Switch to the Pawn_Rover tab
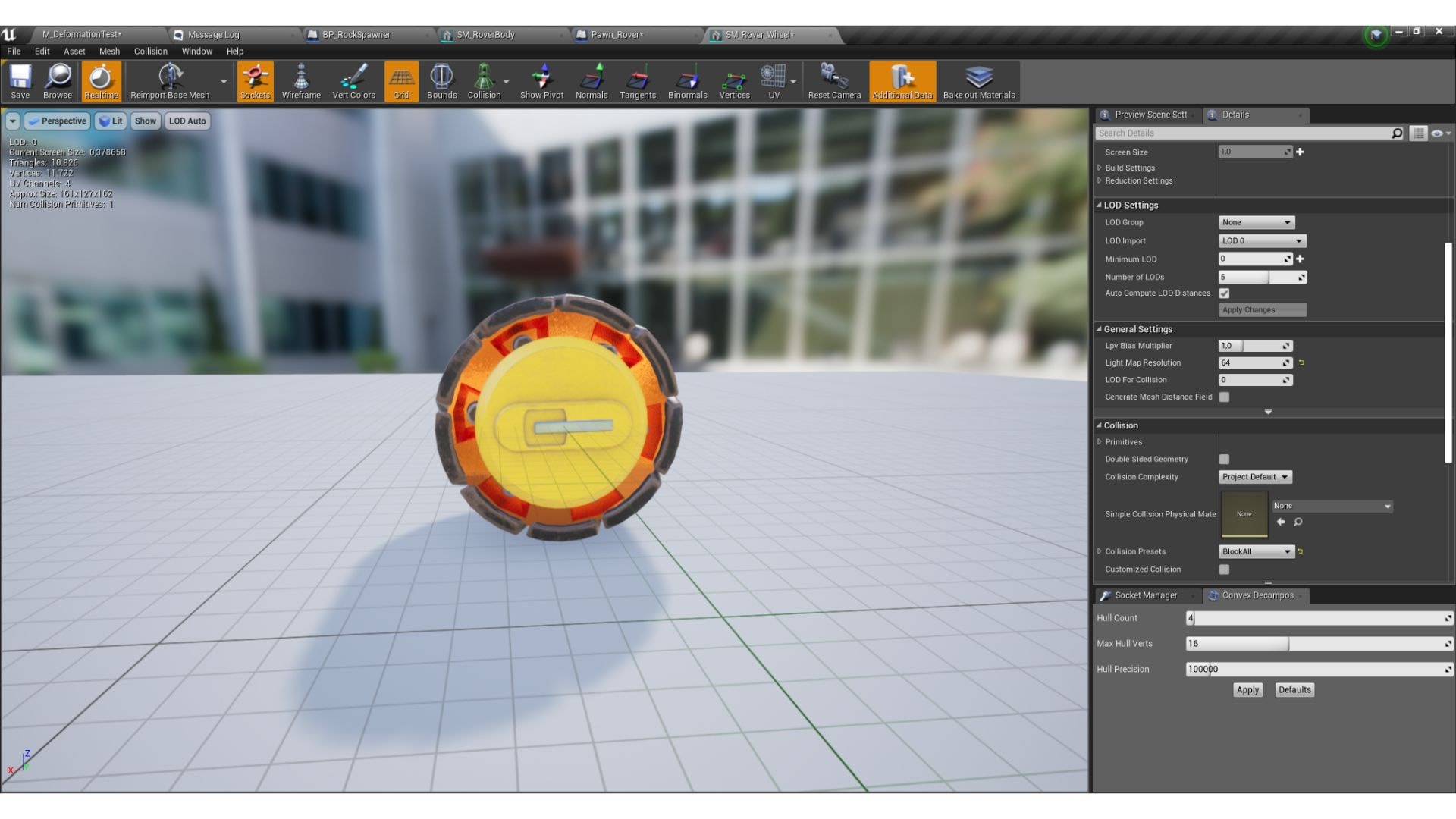 (617, 35)
